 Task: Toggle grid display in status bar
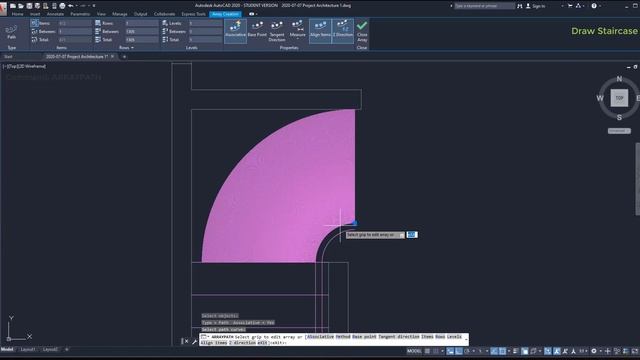(x=427, y=351)
